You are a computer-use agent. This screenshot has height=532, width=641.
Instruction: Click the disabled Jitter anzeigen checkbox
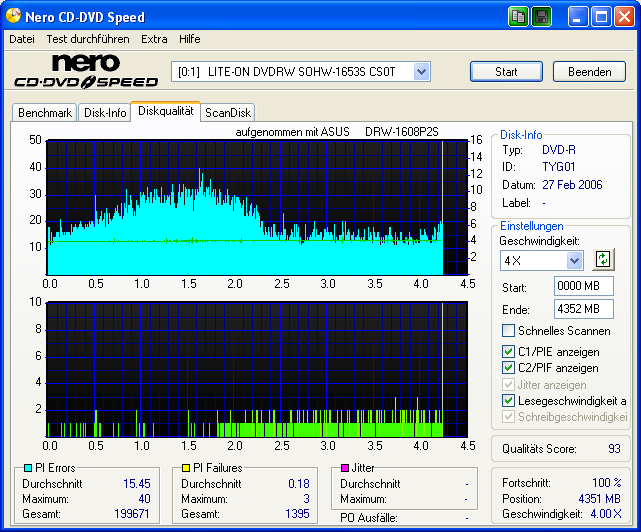[508, 384]
